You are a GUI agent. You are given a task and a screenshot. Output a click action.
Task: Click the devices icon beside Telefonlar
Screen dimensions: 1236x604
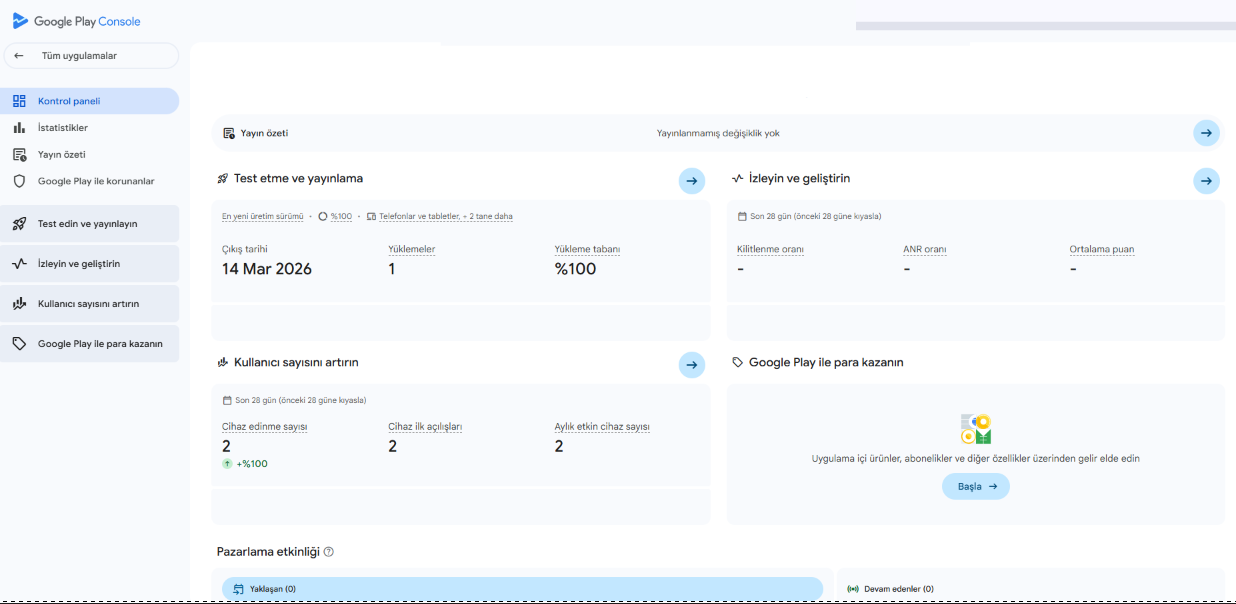click(372, 216)
